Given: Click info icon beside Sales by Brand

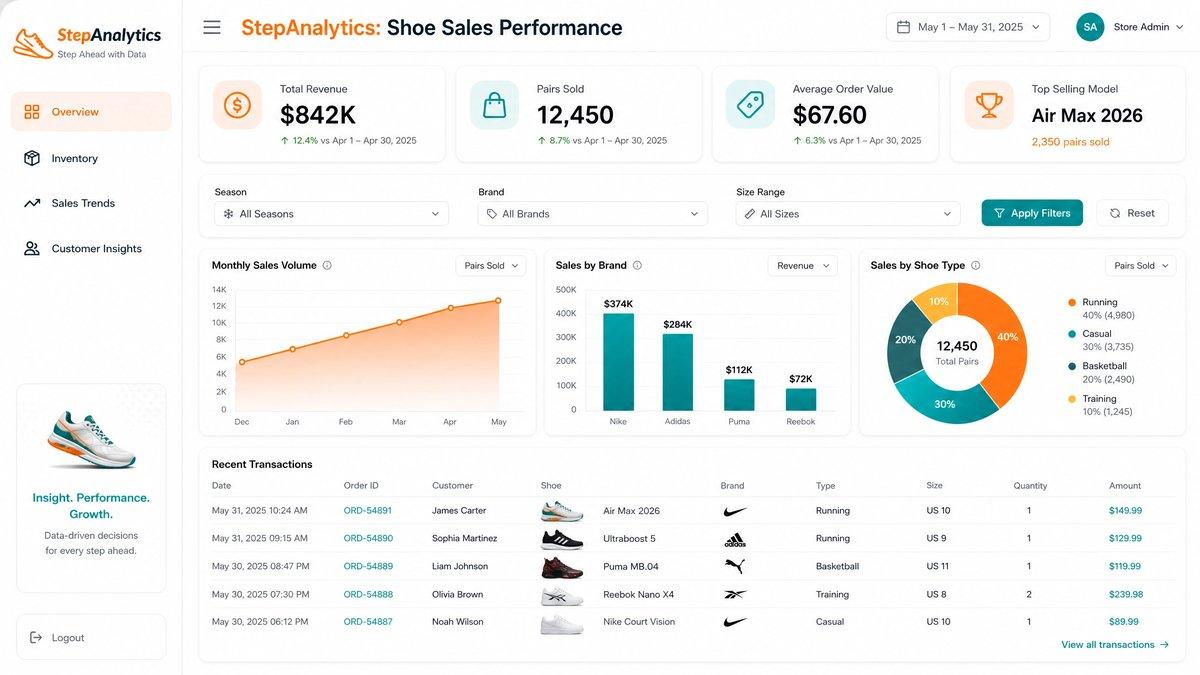Looking at the screenshot, I should pyautogui.click(x=637, y=266).
